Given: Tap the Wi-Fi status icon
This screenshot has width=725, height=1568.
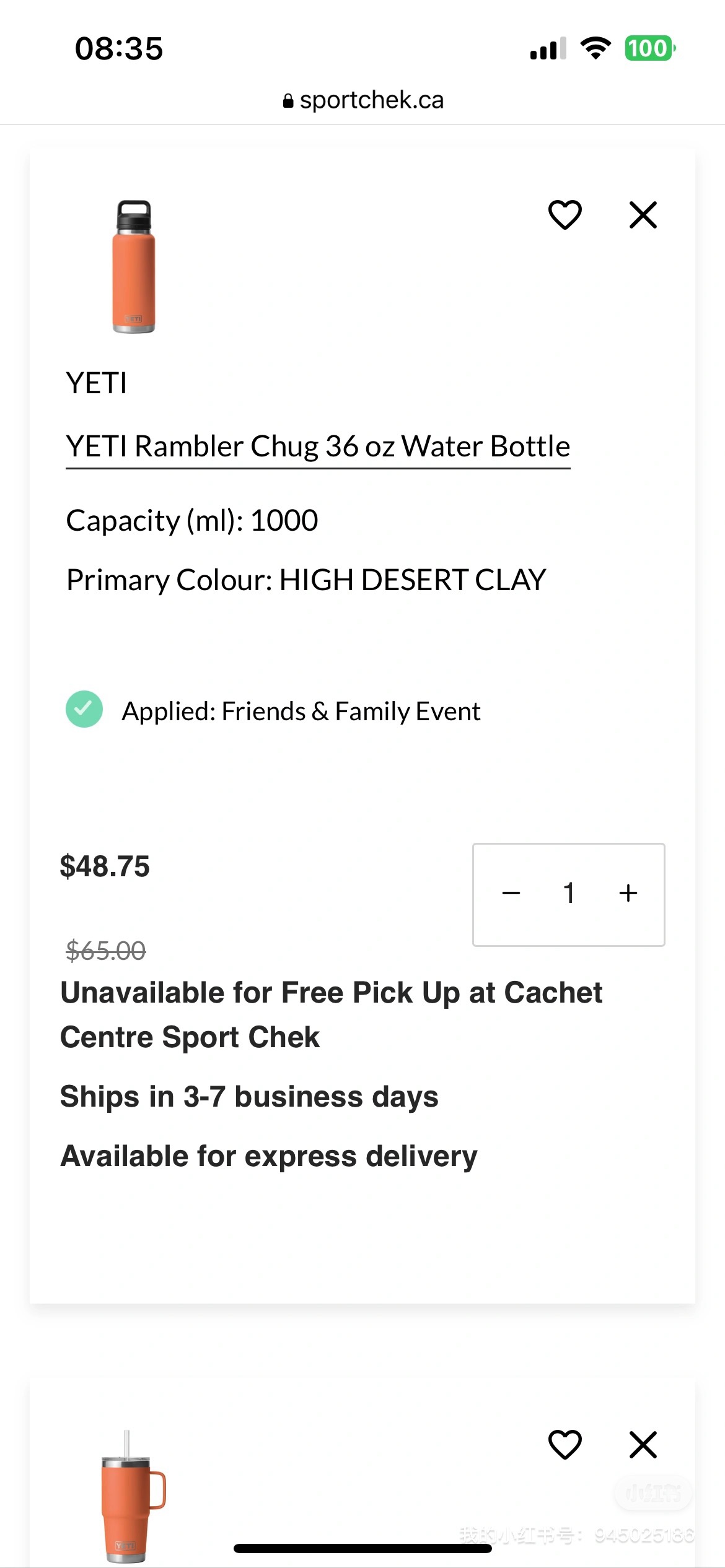Looking at the screenshot, I should click(595, 48).
